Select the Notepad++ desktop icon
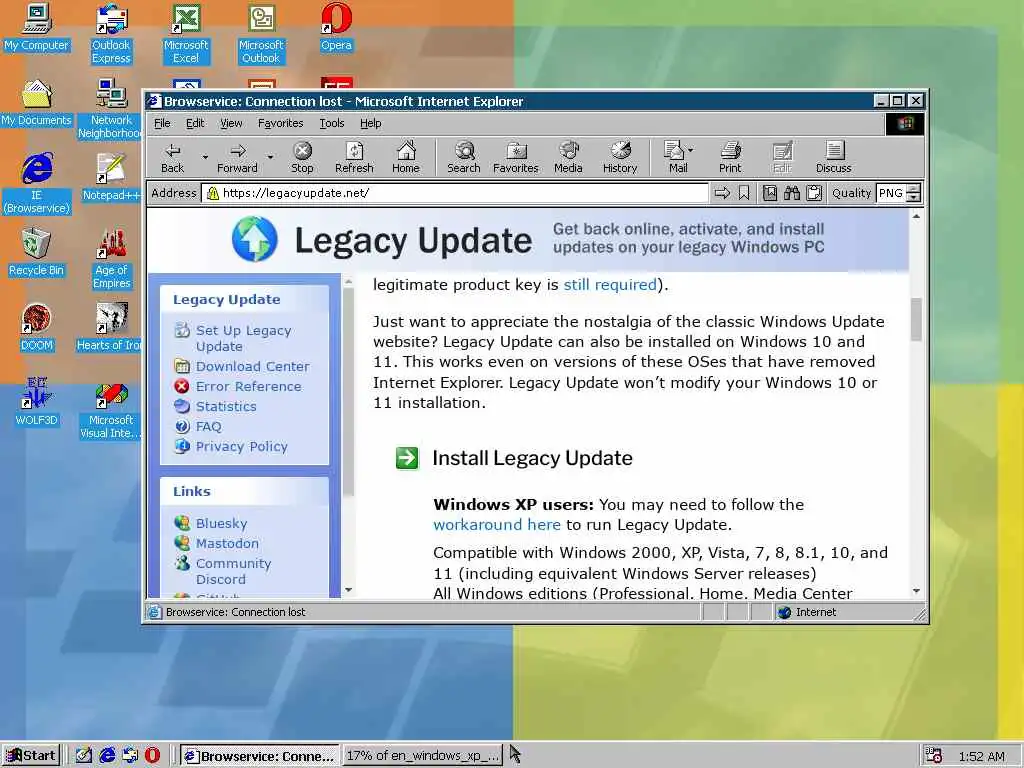This screenshot has height=768, width=1024. click(x=111, y=176)
